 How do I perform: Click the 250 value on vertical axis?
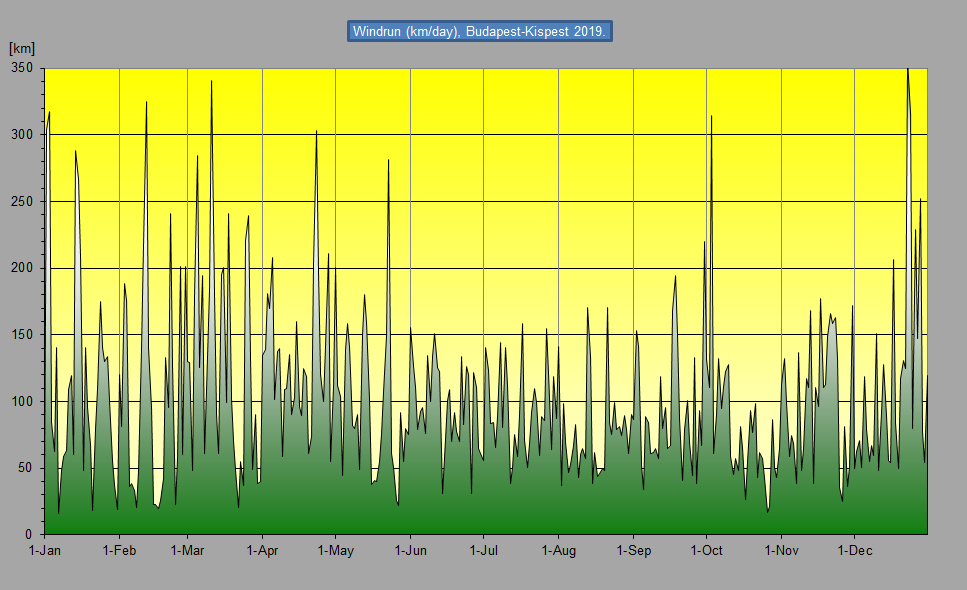tap(22, 202)
